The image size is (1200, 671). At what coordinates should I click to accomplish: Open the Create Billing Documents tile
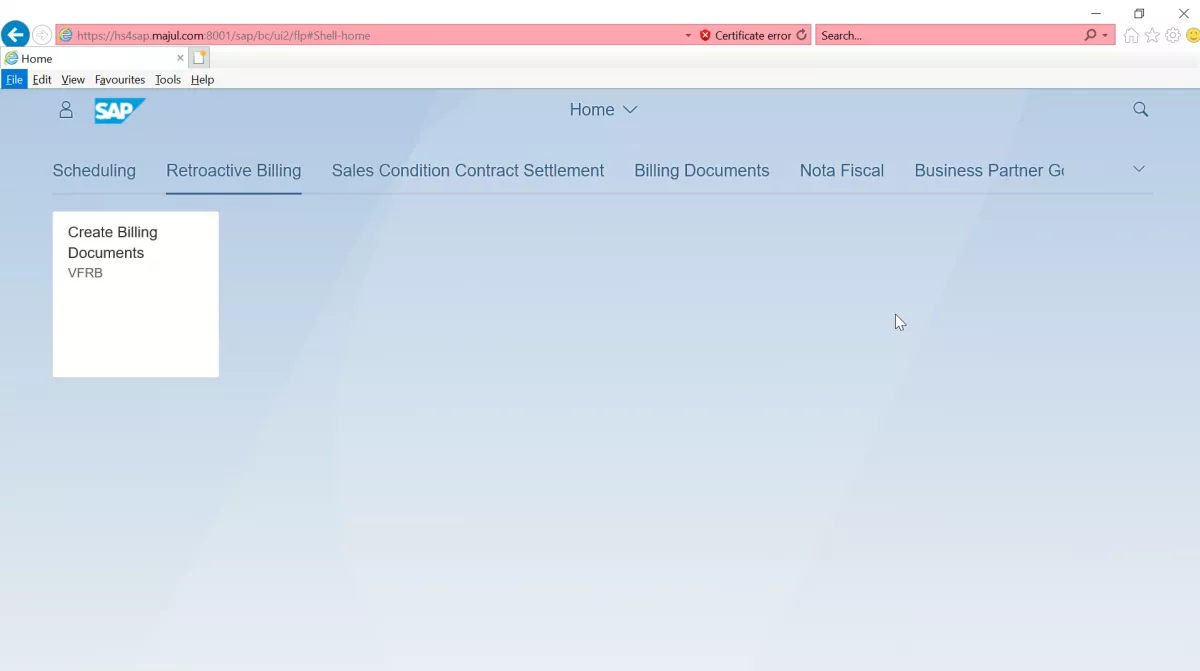pyautogui.click(x=136, y=294)
